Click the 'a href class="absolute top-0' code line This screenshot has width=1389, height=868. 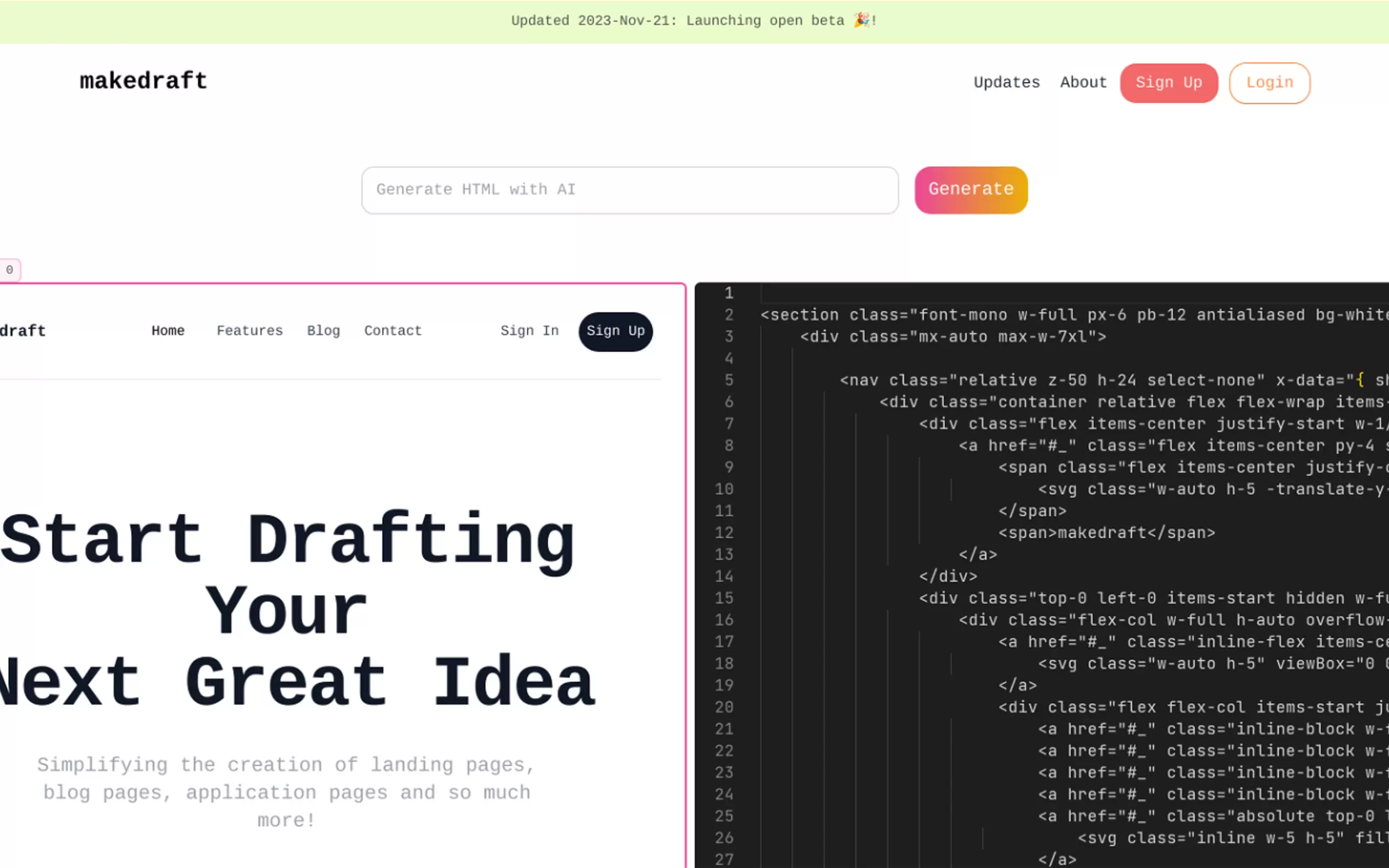point(1213,817)
